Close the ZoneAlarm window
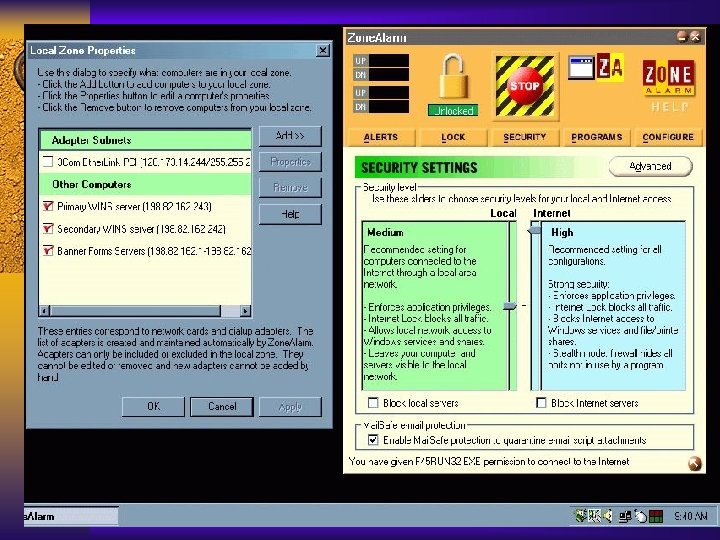Viewport: 720px width, 540px height. 695,36
